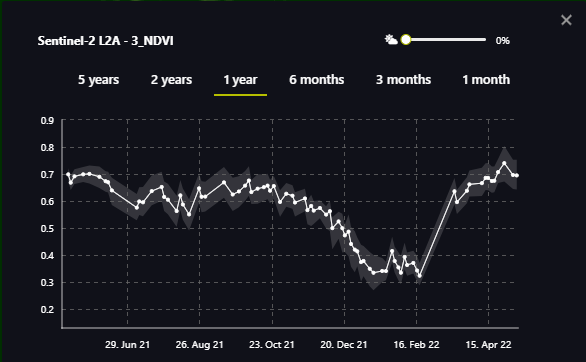The width and height of the screenshot is (586, 362).
Task: Switch to the 5 years tab
Action: [x=98, y=80]
